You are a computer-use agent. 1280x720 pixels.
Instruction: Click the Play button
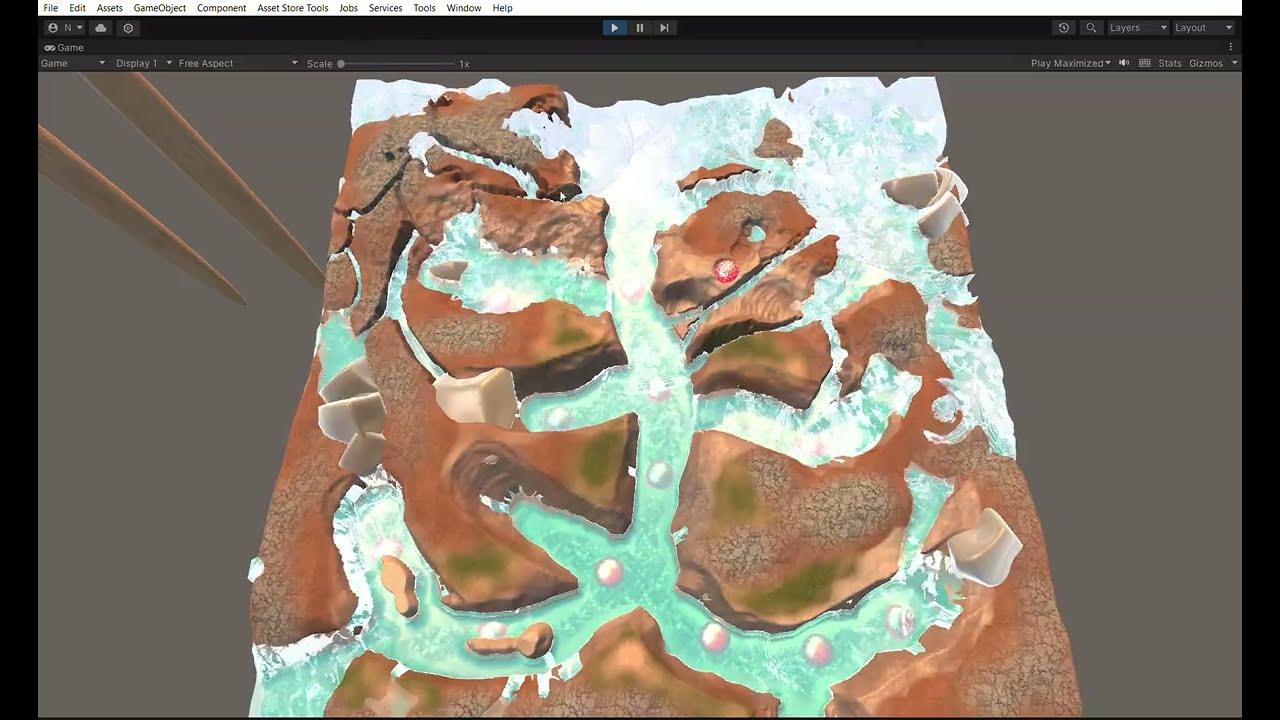coord(615,28)
